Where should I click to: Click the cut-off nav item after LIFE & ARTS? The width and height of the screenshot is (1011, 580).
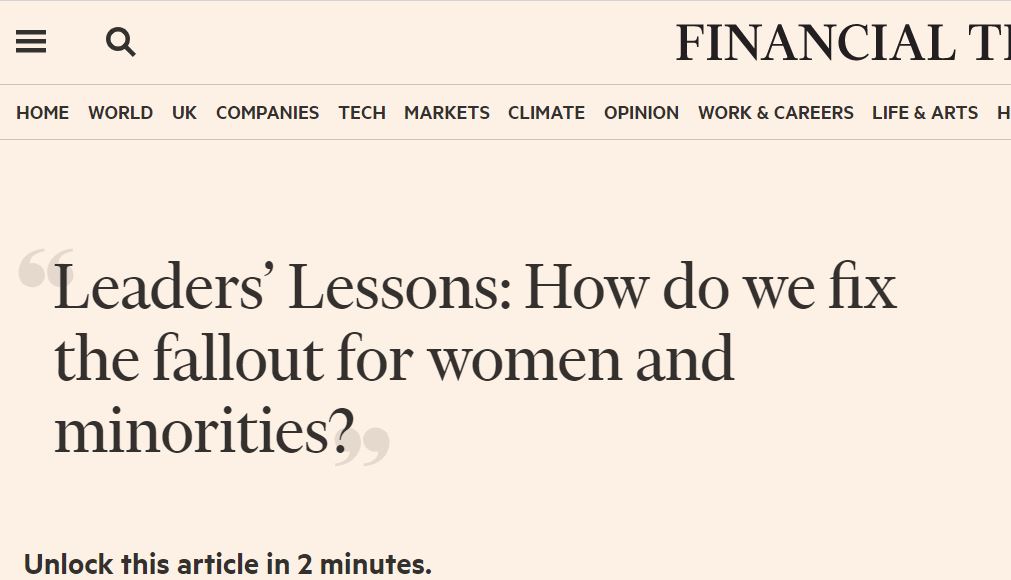pos(1004,113)
